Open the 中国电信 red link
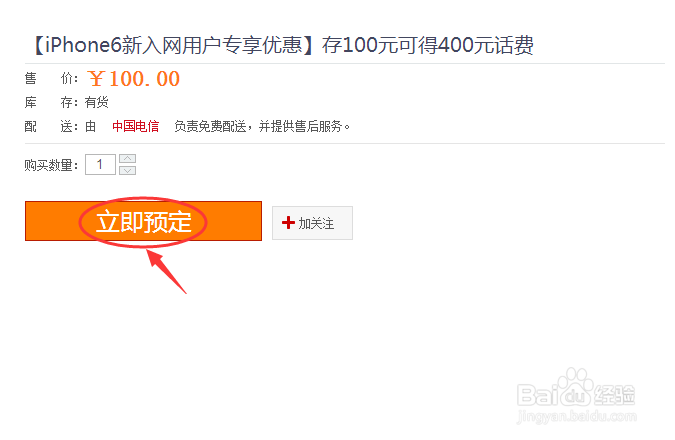The image size is (675, 440). click(x=136, y=126)
